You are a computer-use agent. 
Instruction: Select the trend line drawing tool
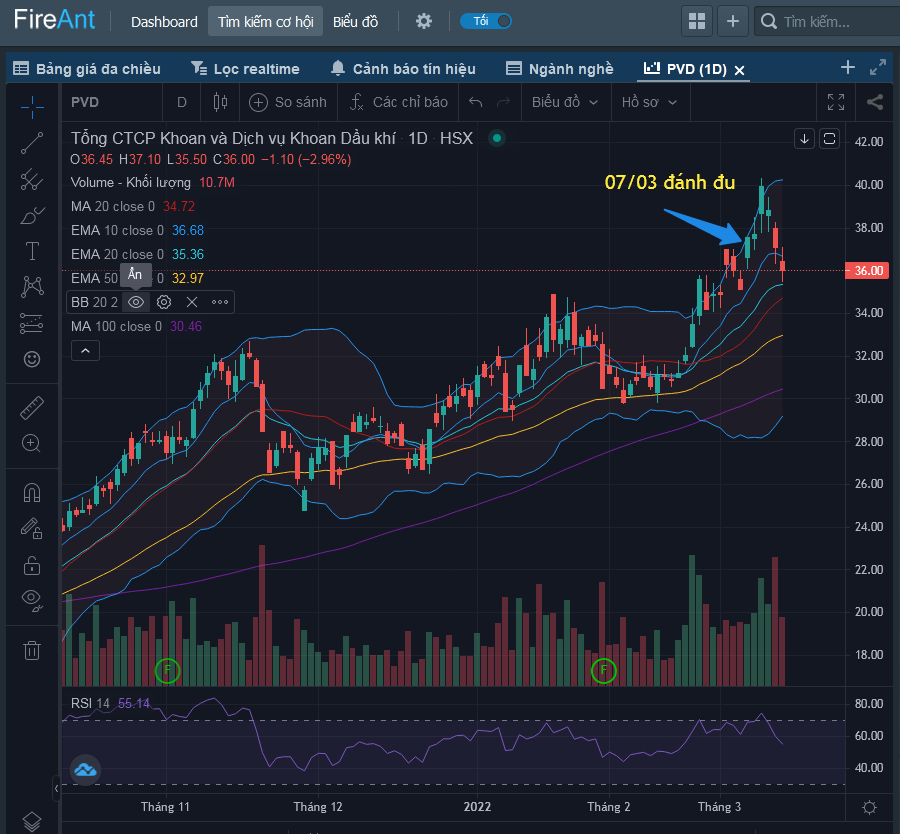pyautogui.click(x=32, y=143)
